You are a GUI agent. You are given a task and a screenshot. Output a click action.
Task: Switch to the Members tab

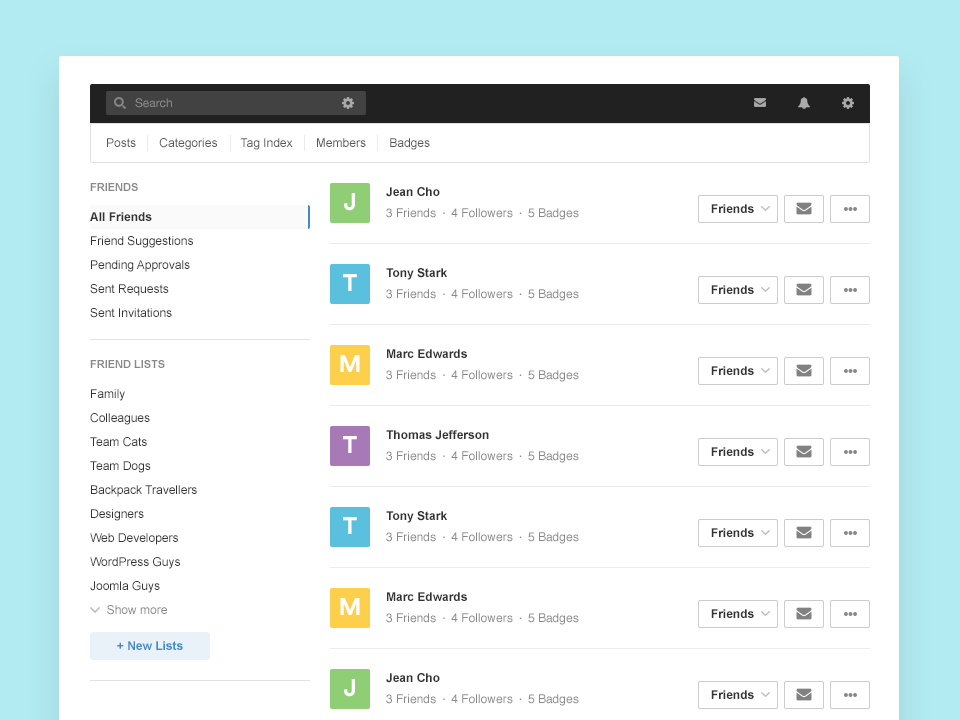(x=340, y=143)
